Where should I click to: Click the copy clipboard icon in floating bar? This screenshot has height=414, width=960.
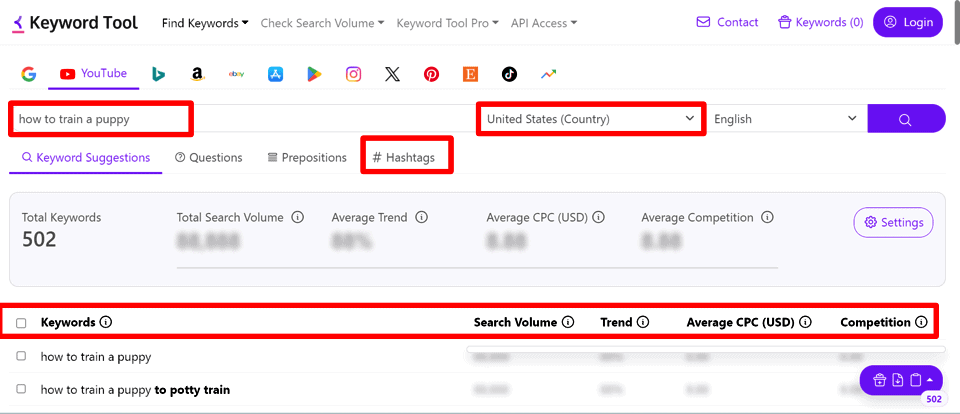(915, 380)
